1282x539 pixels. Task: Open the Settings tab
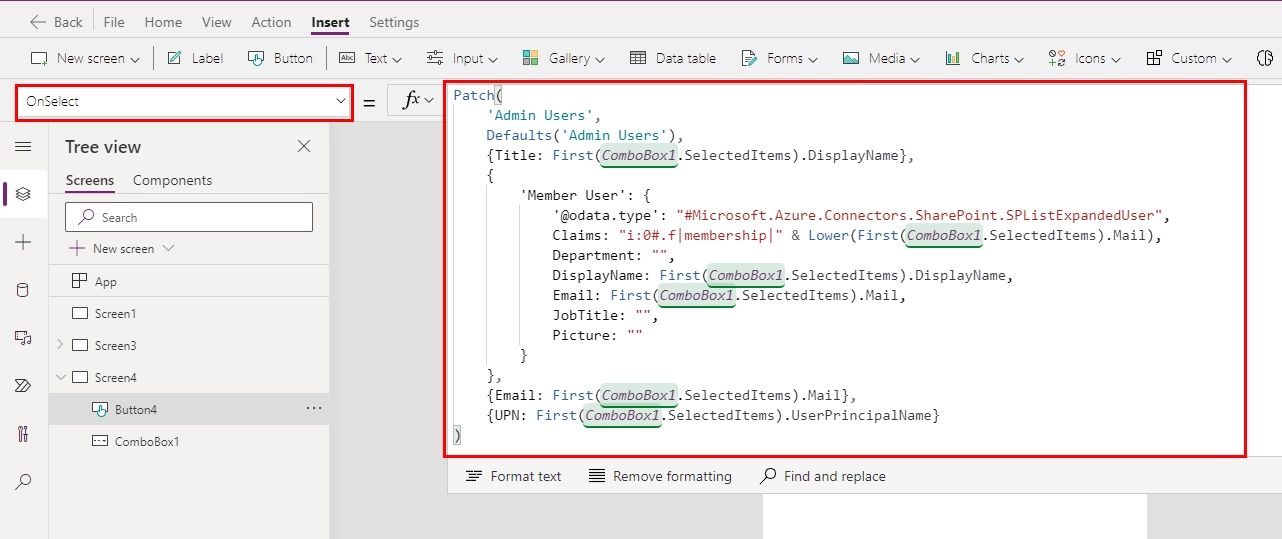(394, 22)
